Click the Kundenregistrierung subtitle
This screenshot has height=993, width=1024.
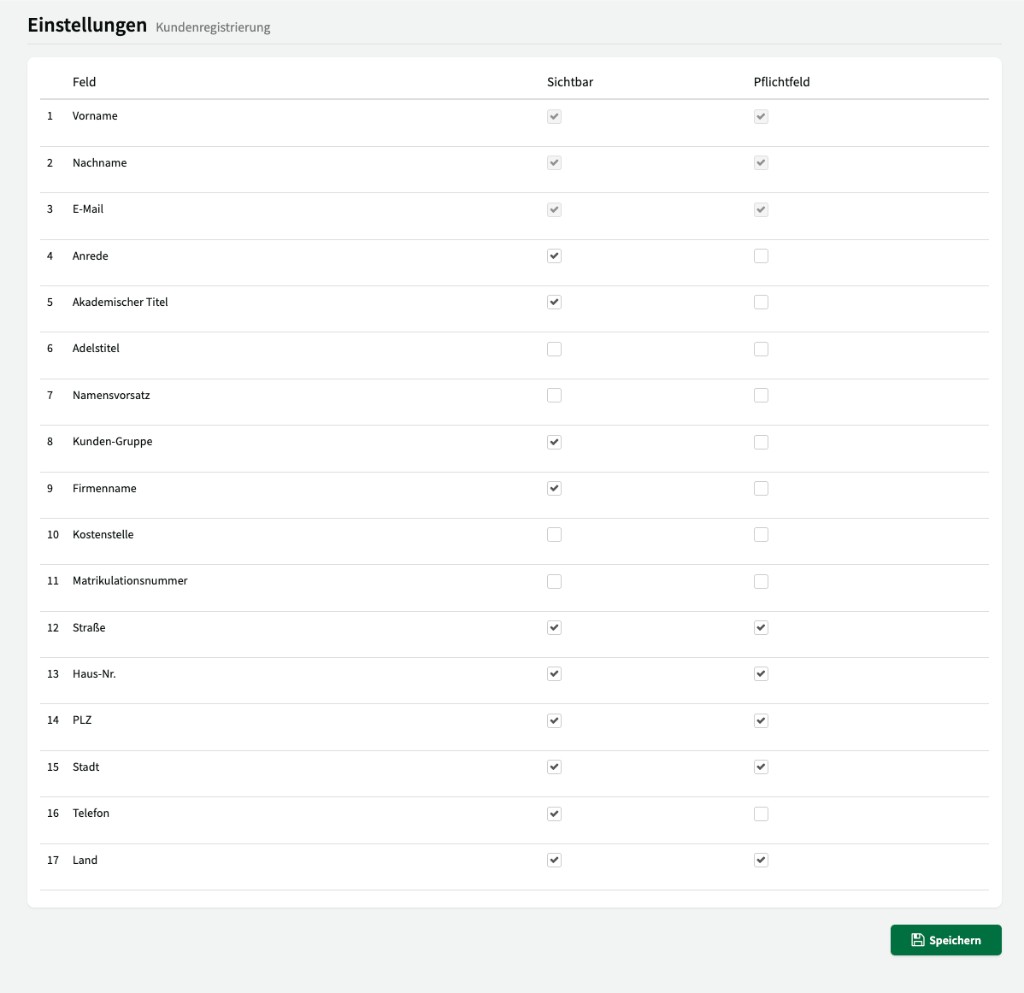(x=211, y=28)
